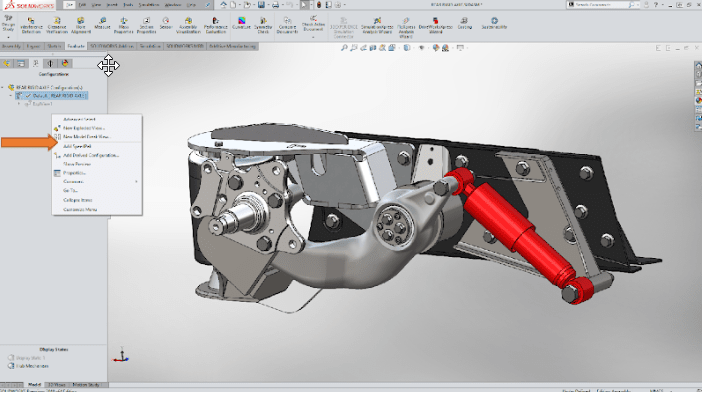The width and height of the screenshot is (702, 393).
Task: Run Interference Detection
Action: (31, 25)
